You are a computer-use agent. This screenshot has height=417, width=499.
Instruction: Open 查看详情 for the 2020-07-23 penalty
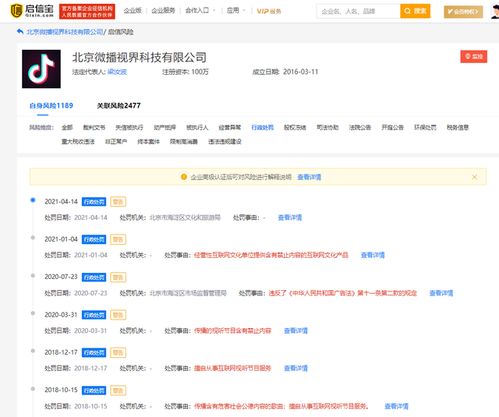441,293
